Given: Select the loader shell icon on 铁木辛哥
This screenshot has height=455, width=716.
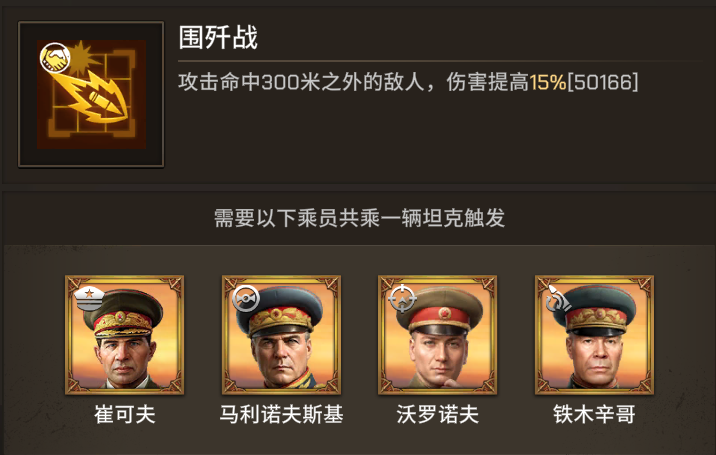Looking at the screenshot, I should [x=557, y=298].
